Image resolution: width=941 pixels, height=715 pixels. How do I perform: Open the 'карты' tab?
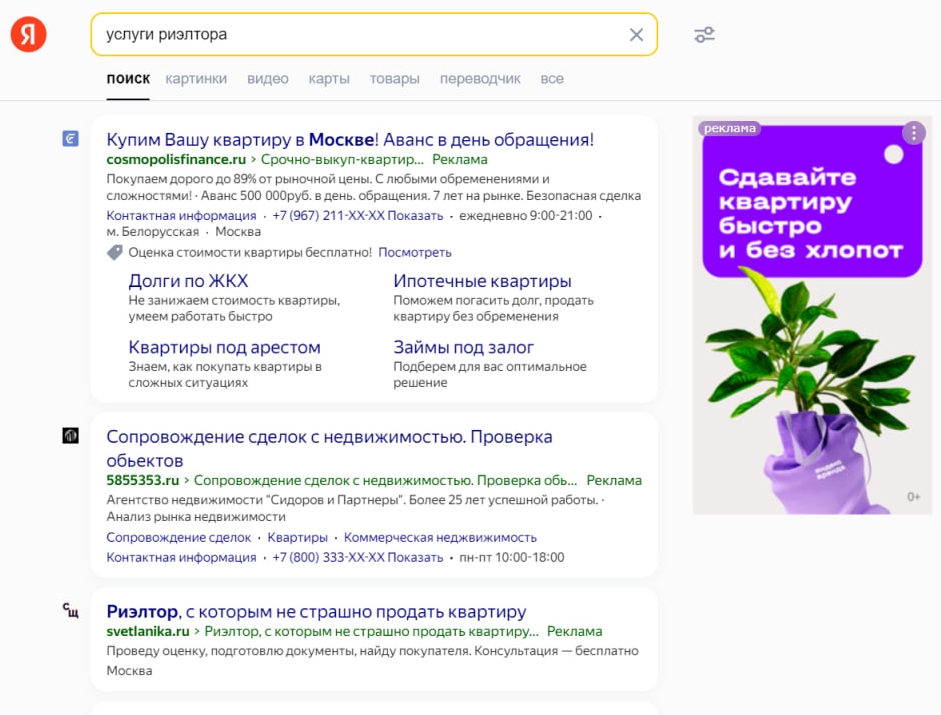click(329, 79)
